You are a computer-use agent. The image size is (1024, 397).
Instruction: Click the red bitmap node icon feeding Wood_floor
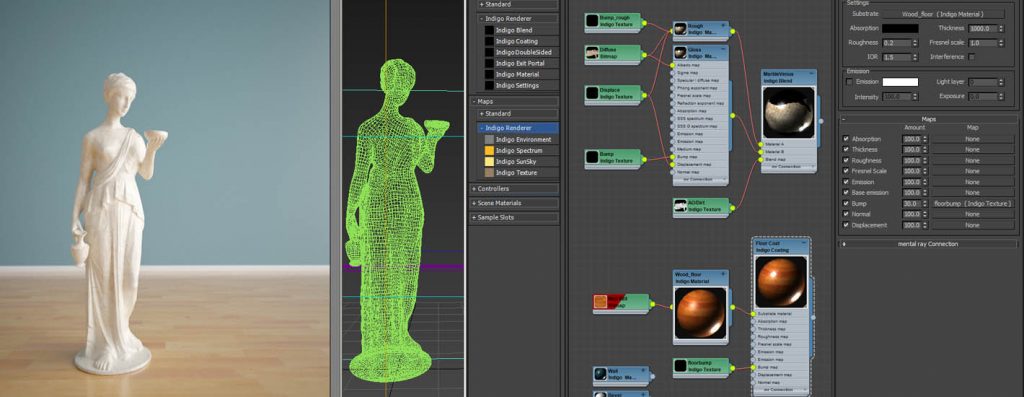[x=601, y=302]
